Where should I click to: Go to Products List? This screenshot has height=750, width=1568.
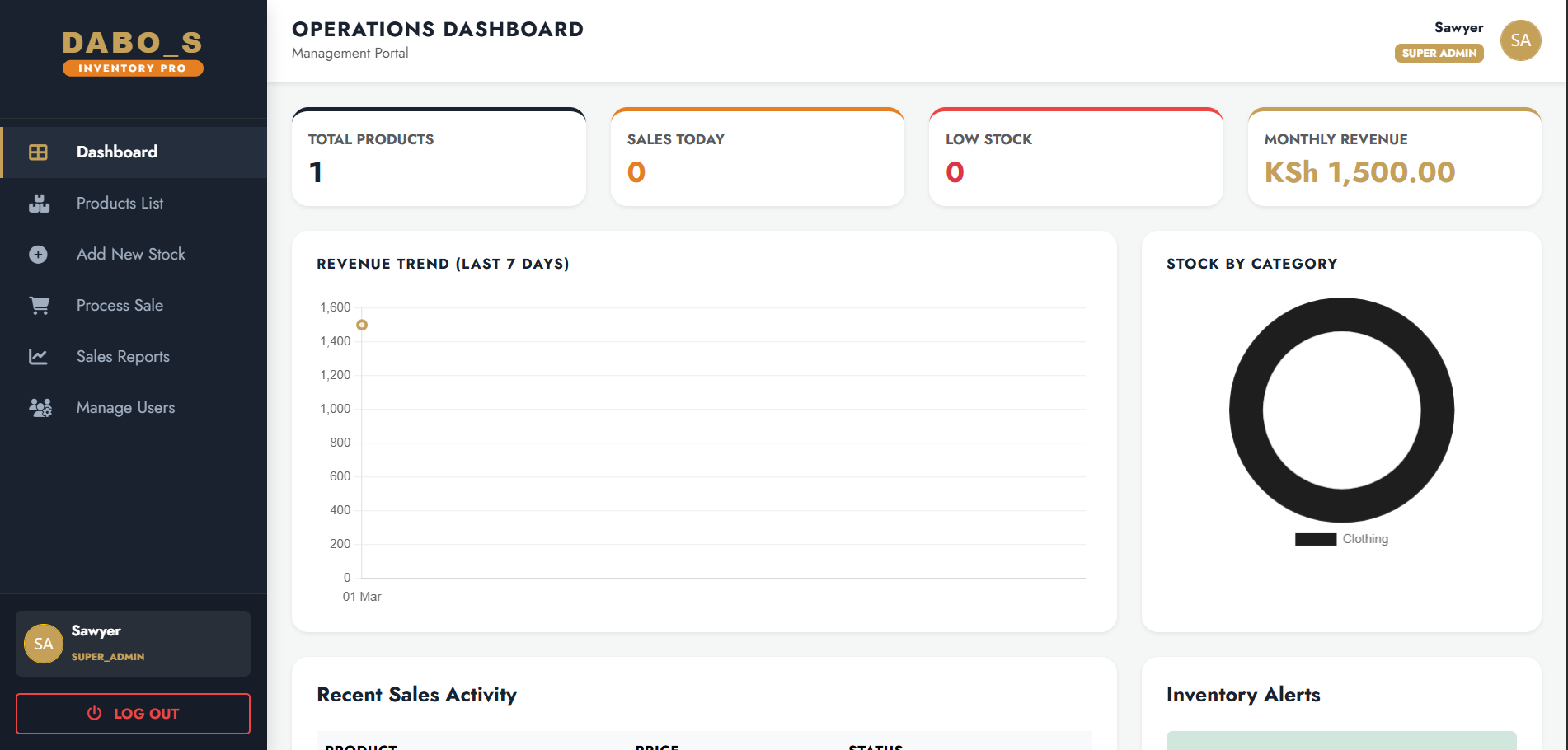[x=134, y=204]
